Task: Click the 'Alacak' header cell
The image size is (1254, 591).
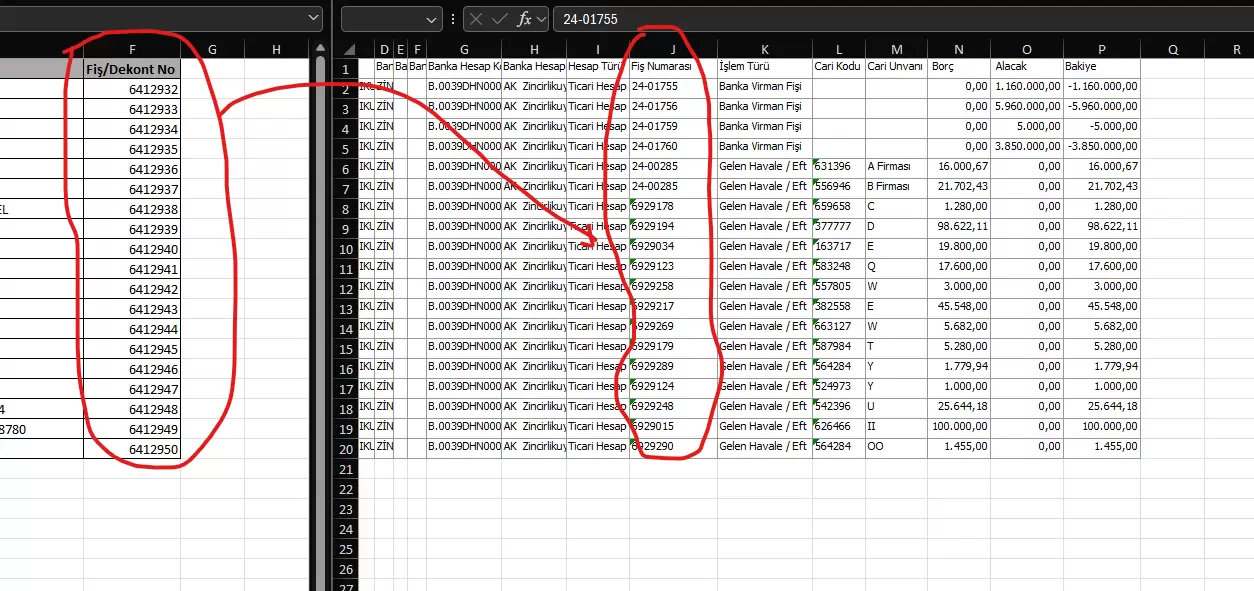Action: tap(1027, 67)
